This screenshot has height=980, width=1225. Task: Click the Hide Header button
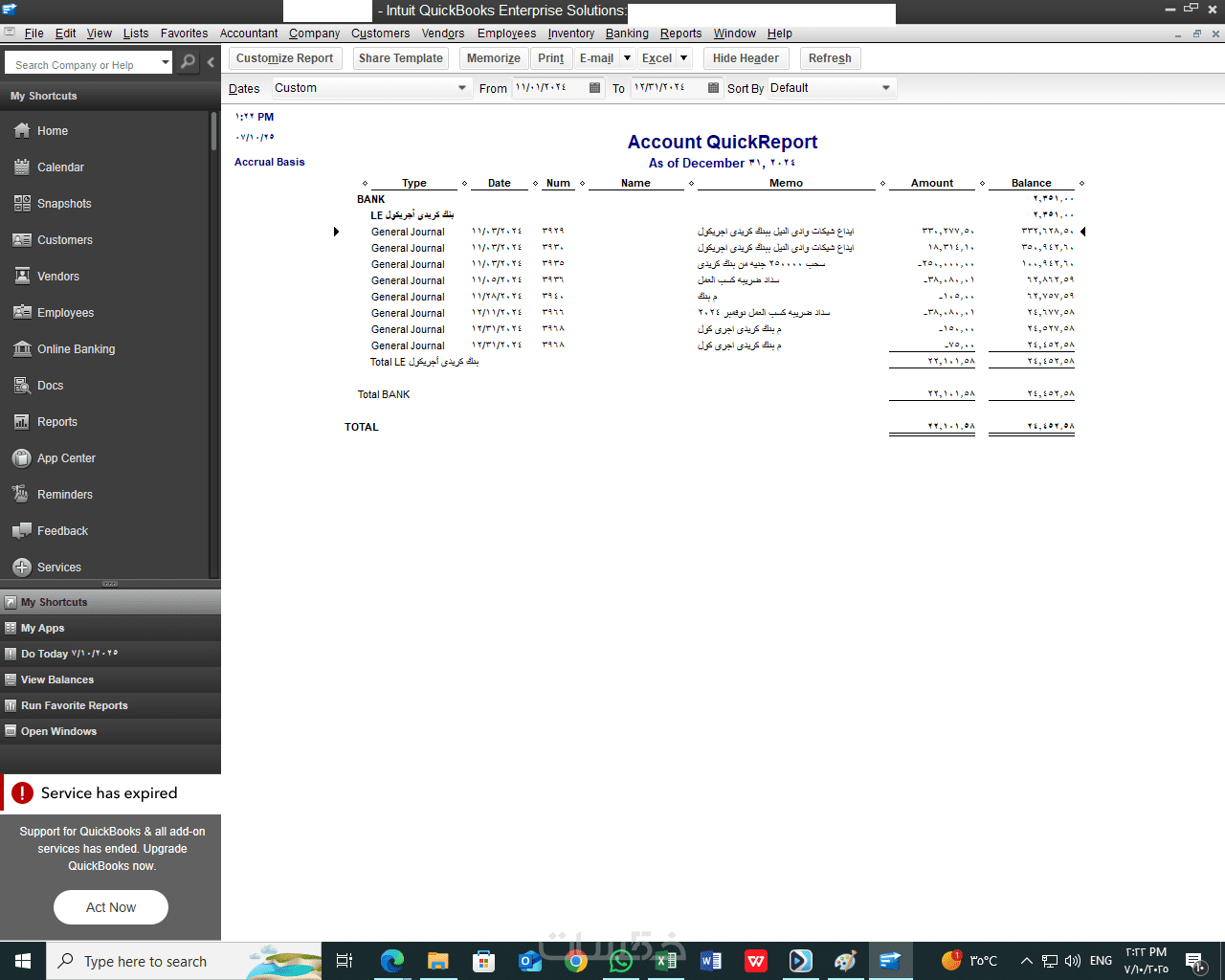[x=746, y=58]
